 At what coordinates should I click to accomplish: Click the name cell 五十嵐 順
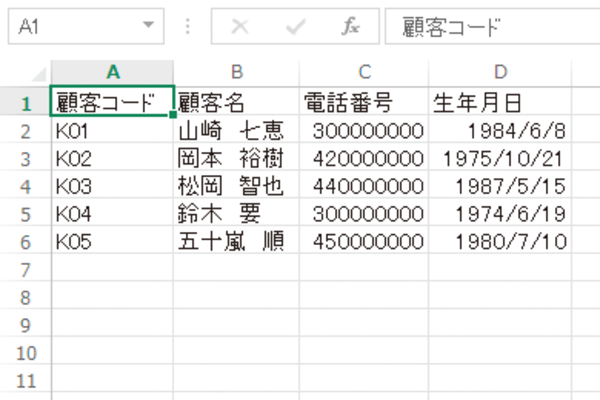click(236, 240)
